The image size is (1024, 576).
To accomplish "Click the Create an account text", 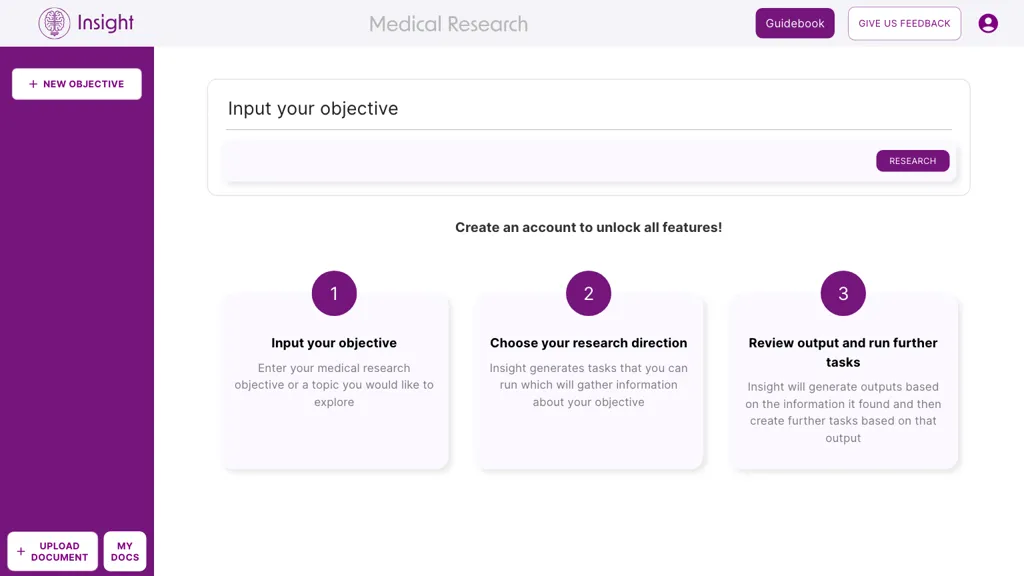I will pyautogui.click(x=588, y=227).
